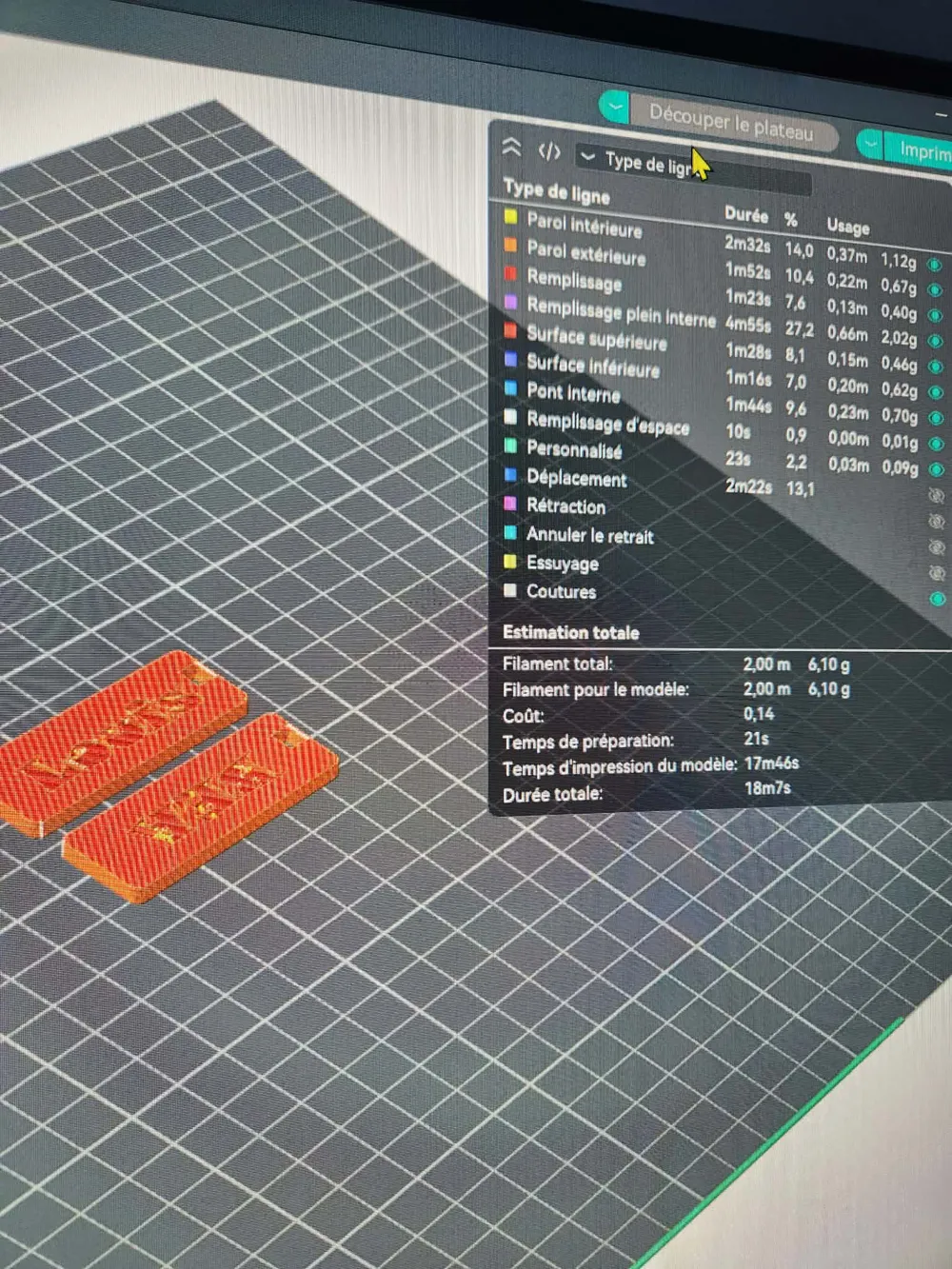This screenshot has height=1269, width=952.
Task: Hide Remplissage plein interne via eye icon
Action: tap(935, 342)
